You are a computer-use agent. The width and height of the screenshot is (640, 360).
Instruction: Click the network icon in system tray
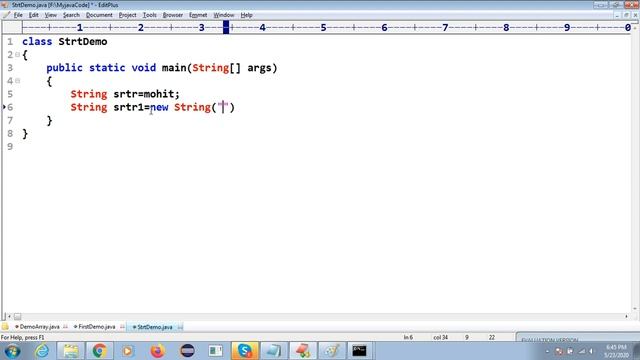click(x=581, y=351)
